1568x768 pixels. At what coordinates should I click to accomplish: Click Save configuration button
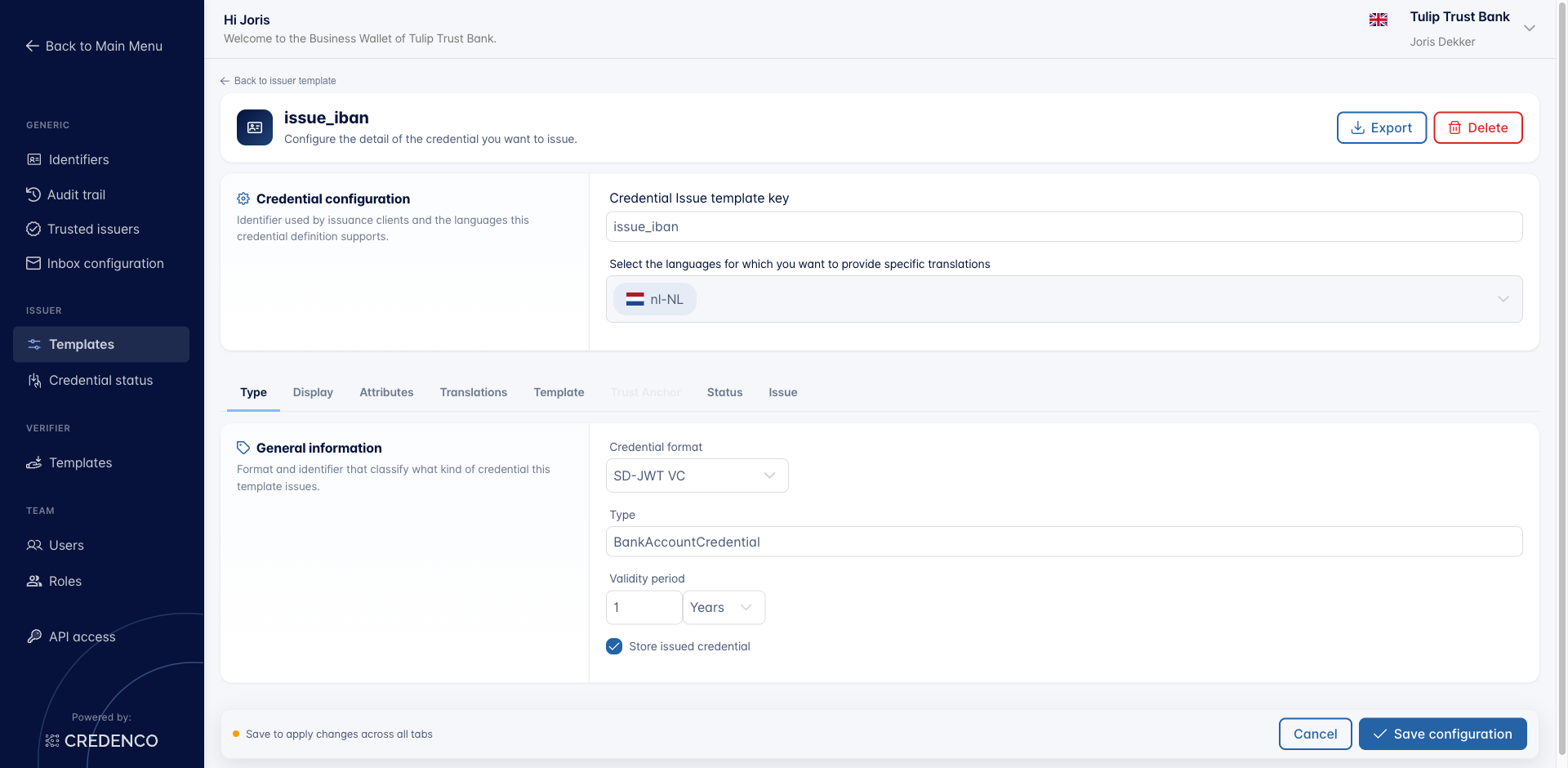click(x=1443, y=734)
